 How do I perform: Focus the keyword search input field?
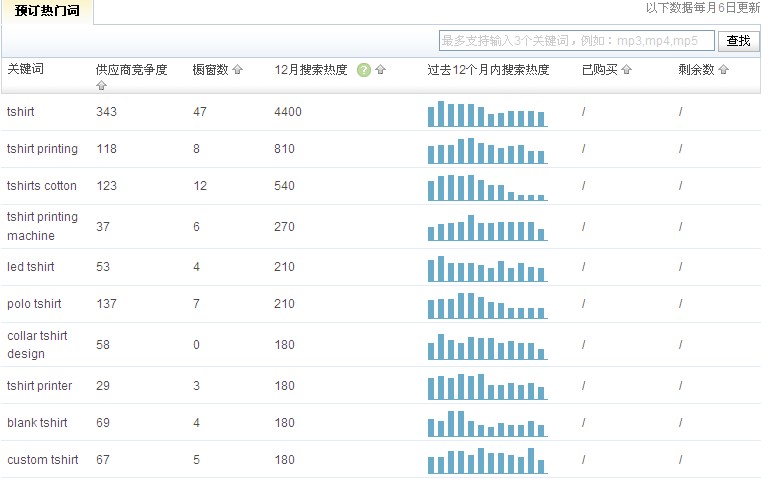(577, 40)
